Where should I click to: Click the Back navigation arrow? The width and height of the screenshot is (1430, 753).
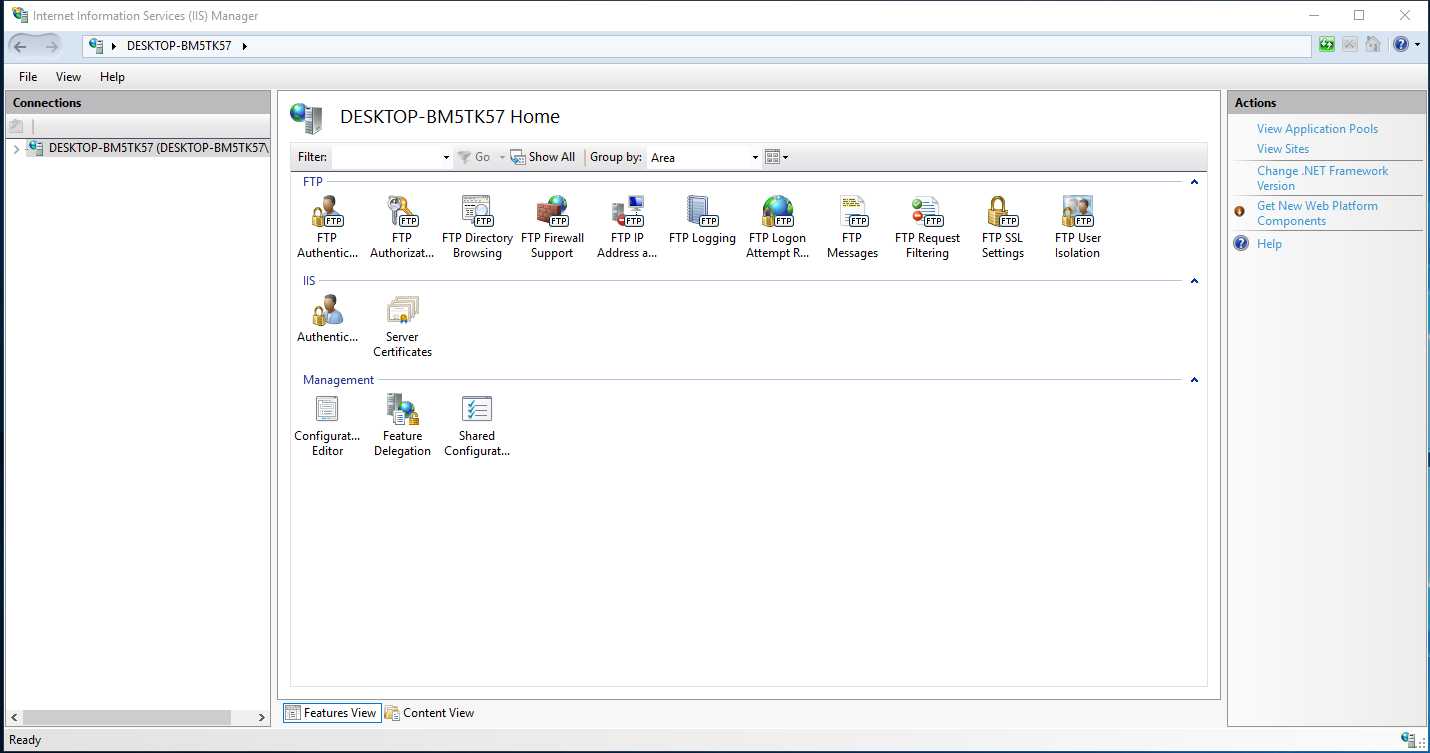pyautogui.click(x=20, y=46)
